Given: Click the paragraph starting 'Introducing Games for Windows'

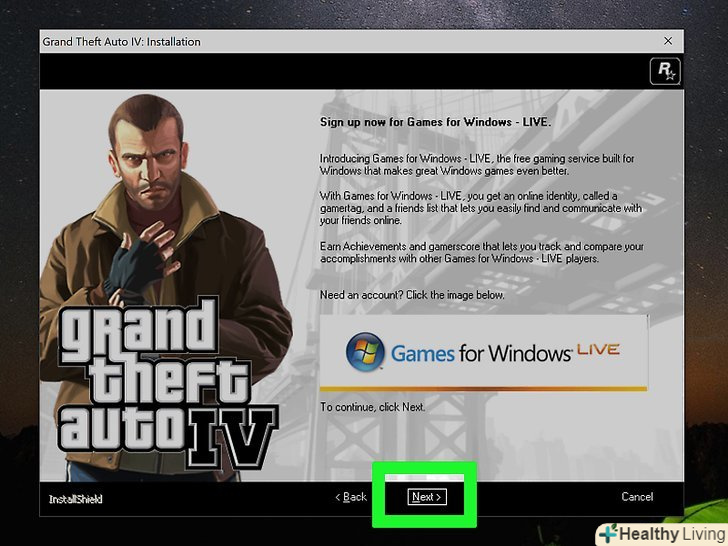Looking at the screenshot, I should click(477, 164).
